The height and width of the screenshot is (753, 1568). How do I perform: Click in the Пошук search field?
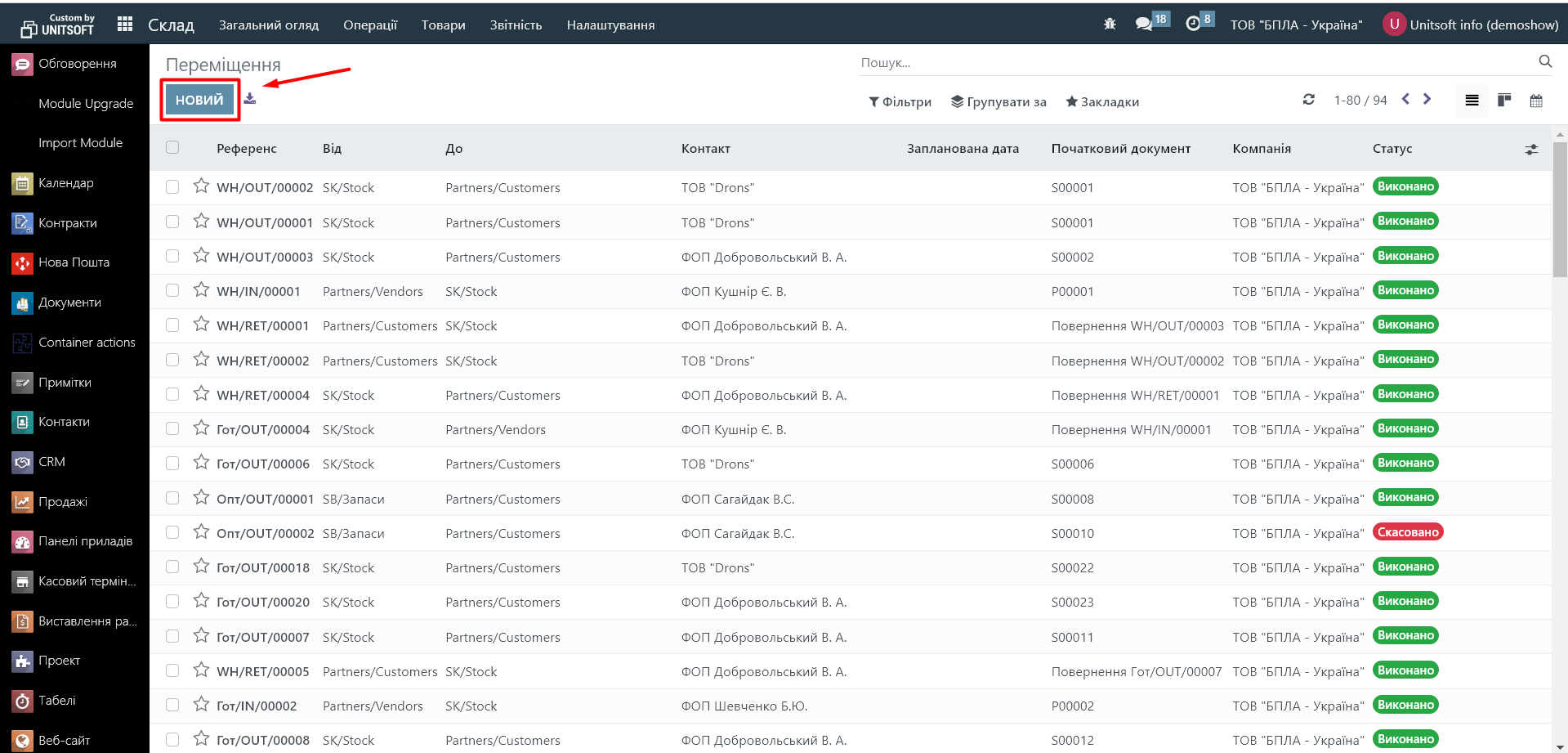pos(1193,62)
